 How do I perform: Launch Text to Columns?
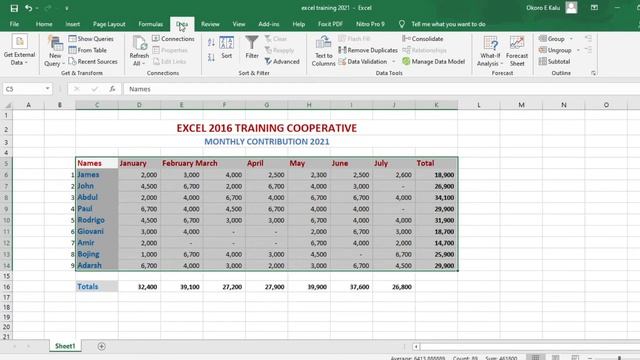click(323, 51)
